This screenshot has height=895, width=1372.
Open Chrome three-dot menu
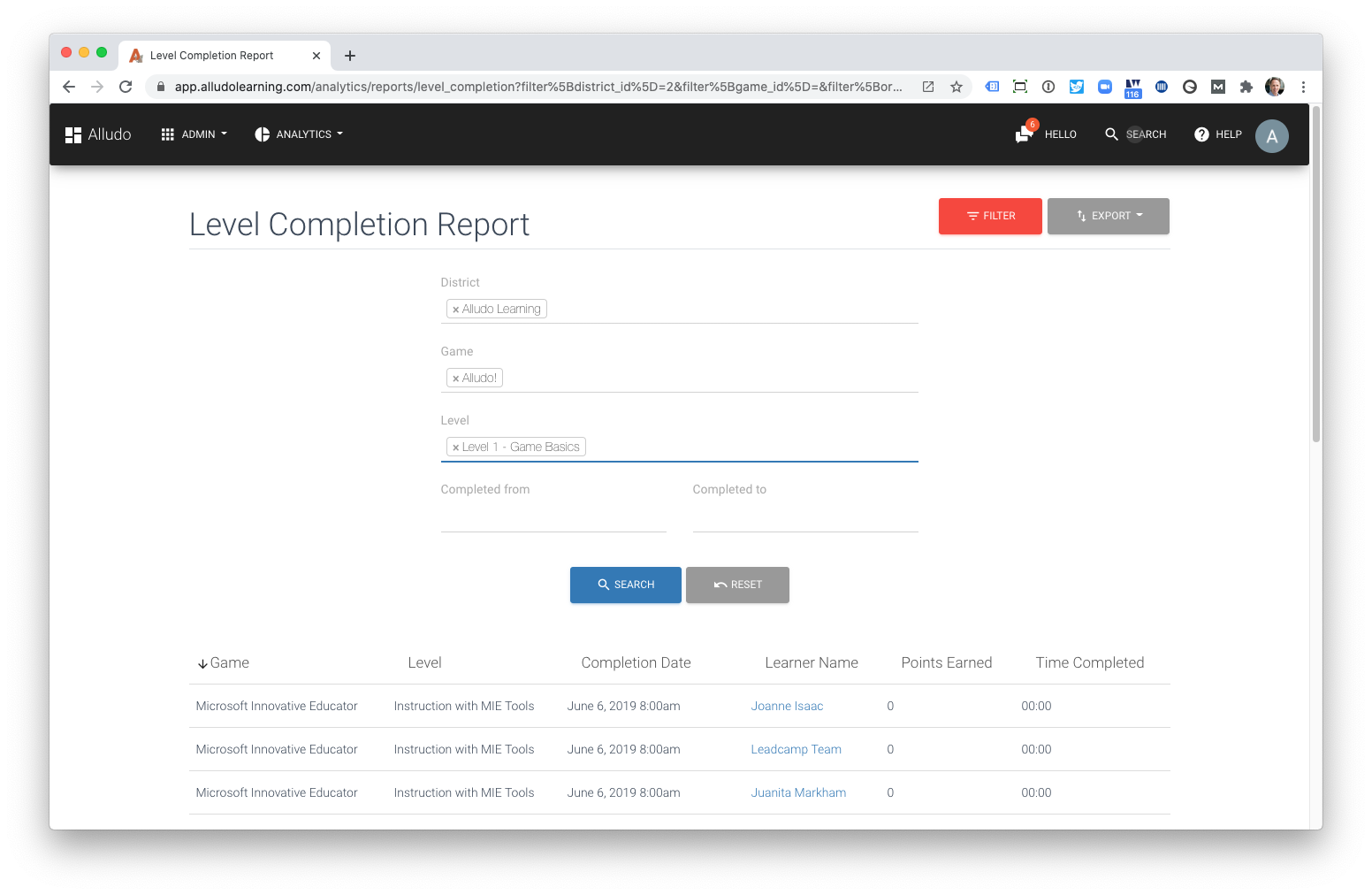(x=1303, y=87)
